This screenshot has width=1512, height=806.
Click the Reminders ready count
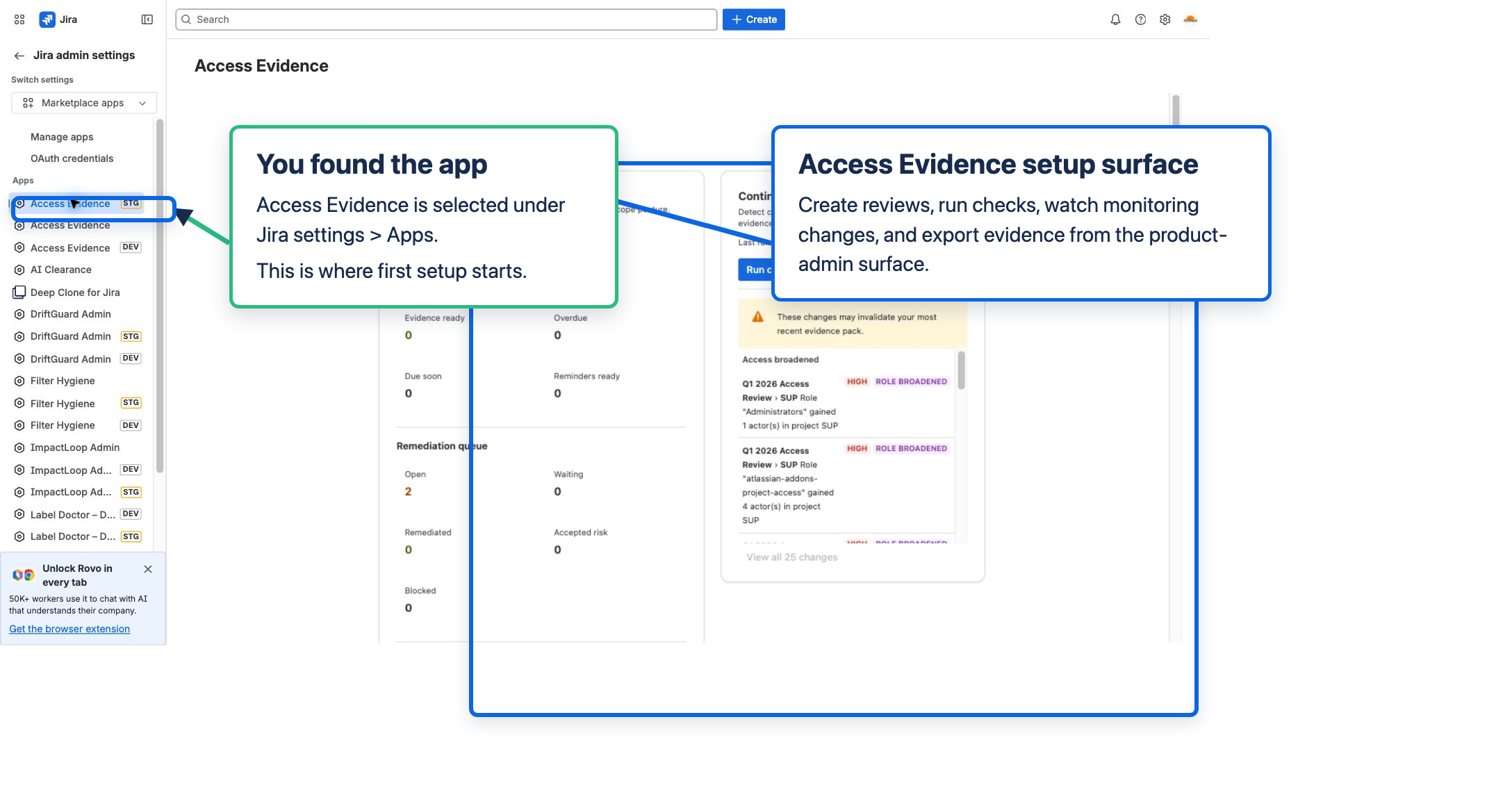pyautogui.click(x=557, y=394)
